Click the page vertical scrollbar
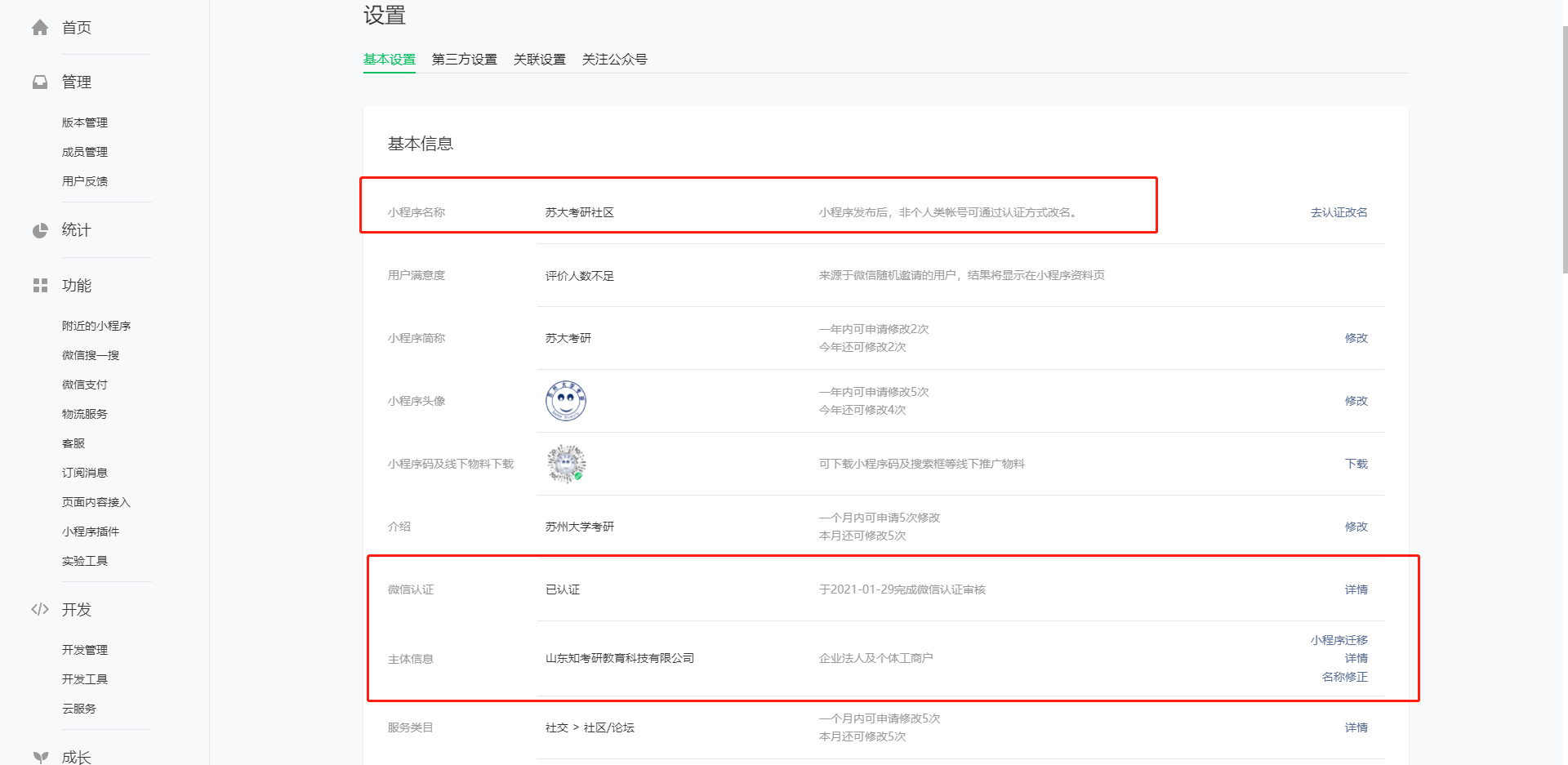1568x765 pixels. coord(1564,149)
